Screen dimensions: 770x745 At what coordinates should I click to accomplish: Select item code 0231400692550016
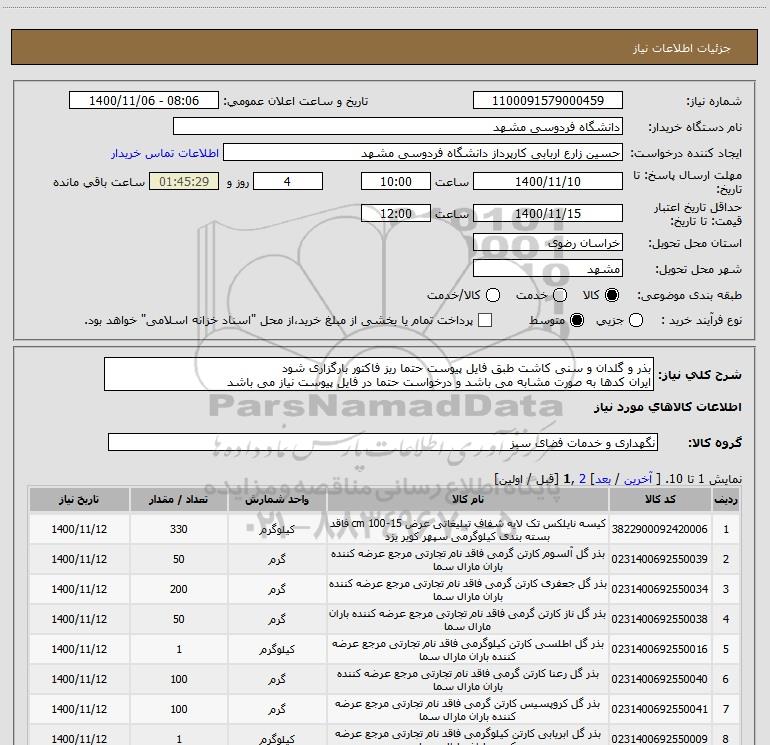(660, 649)
